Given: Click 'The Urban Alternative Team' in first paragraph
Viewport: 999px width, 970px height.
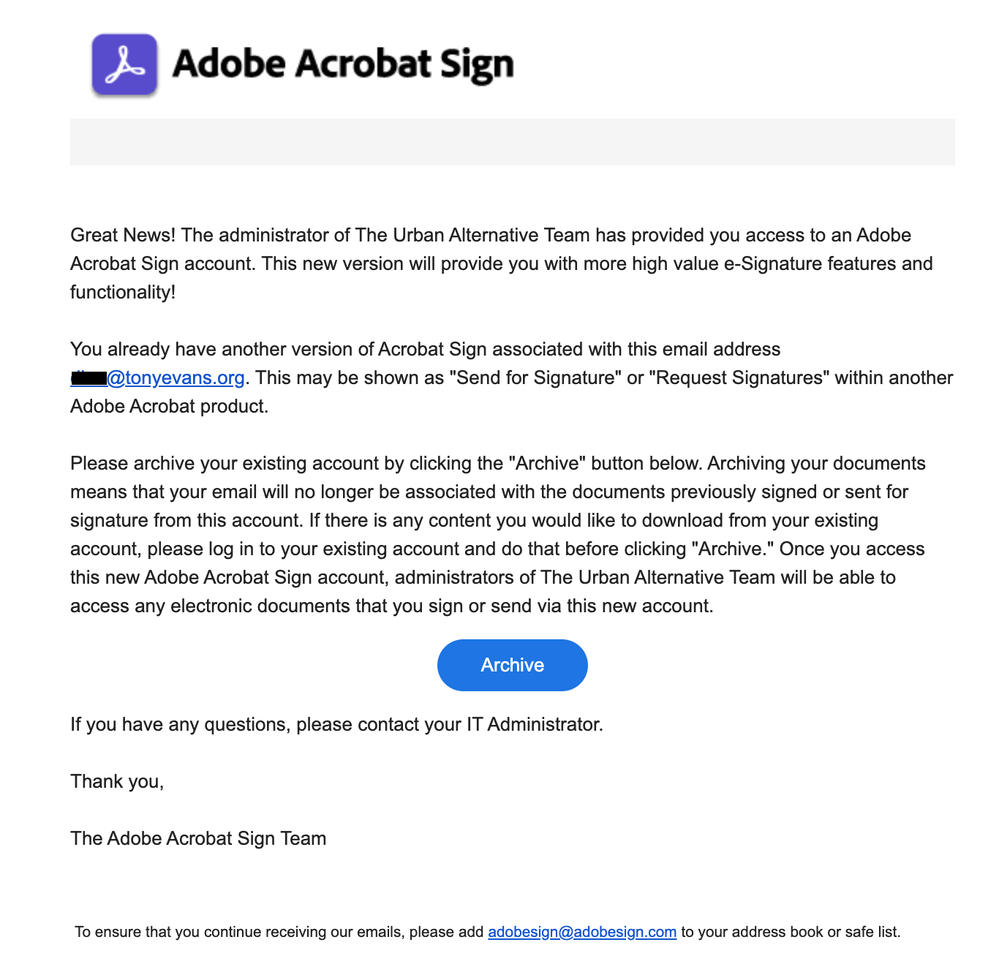Looking at the screenshot, I should click(472, 235).
